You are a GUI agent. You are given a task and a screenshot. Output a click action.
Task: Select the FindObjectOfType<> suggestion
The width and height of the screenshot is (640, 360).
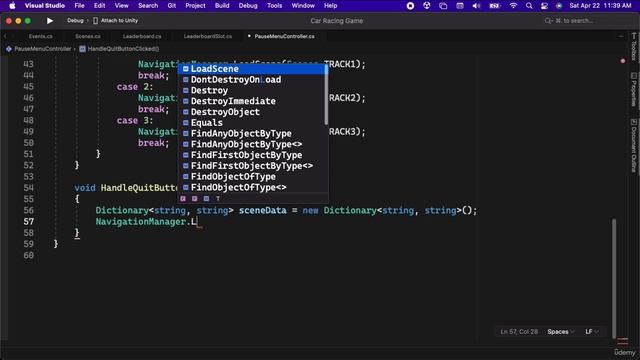pos(252,187)
